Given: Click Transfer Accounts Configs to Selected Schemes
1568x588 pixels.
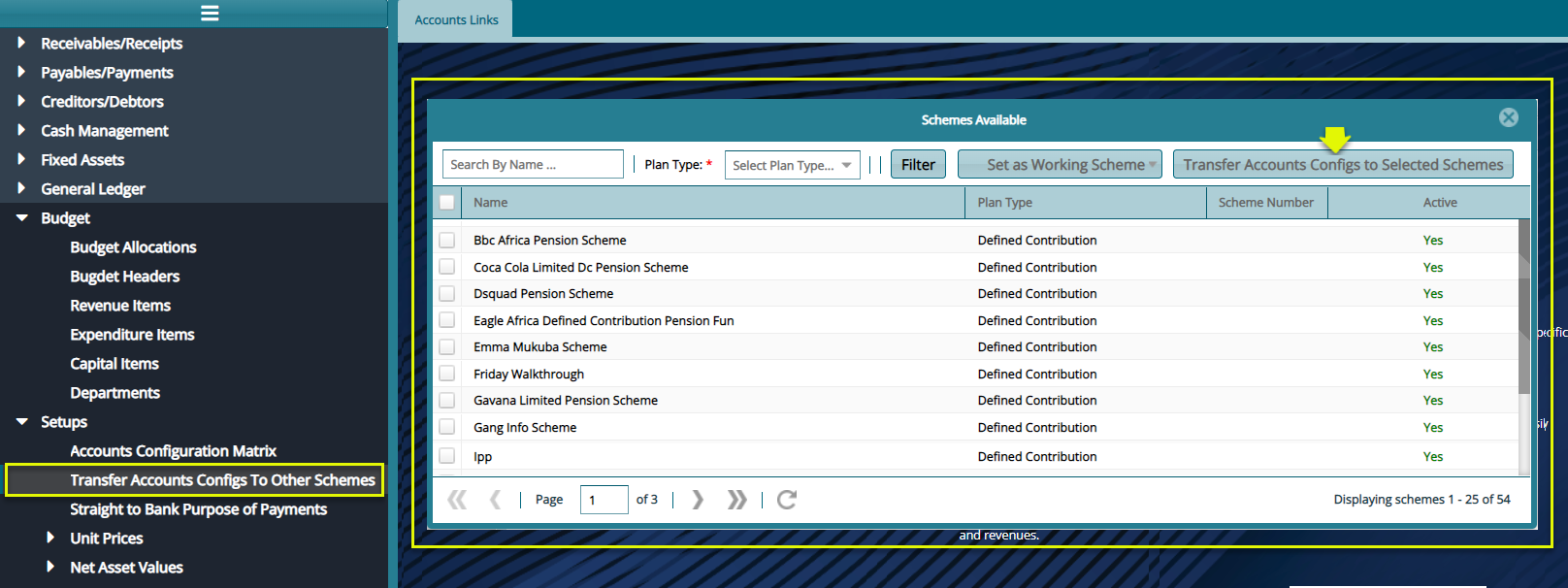Looking at the screenshot, I should [1343, 165].
